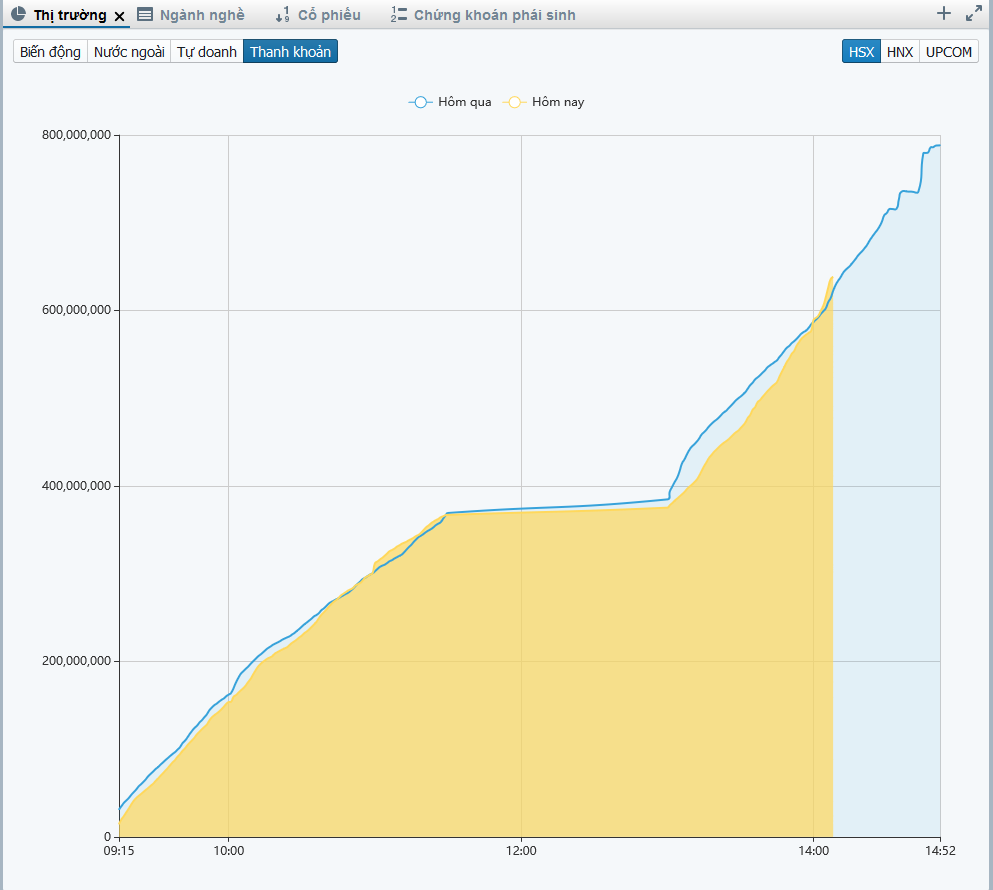Select the Biến động view
Image resolution: width=993 pixels, height=890 pixels.
pos(50,52)
